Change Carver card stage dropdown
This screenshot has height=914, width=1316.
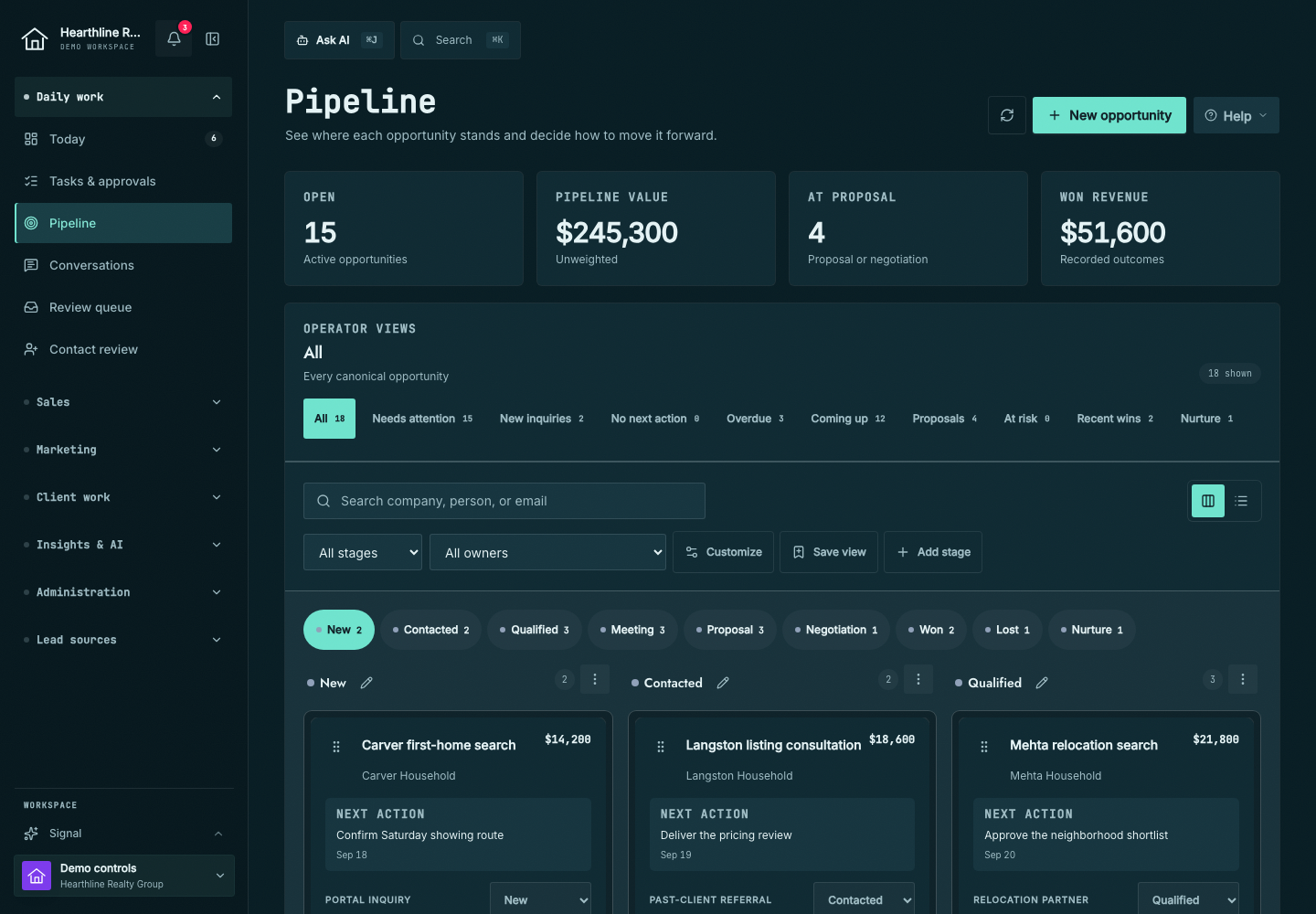(x=540, y=899)
